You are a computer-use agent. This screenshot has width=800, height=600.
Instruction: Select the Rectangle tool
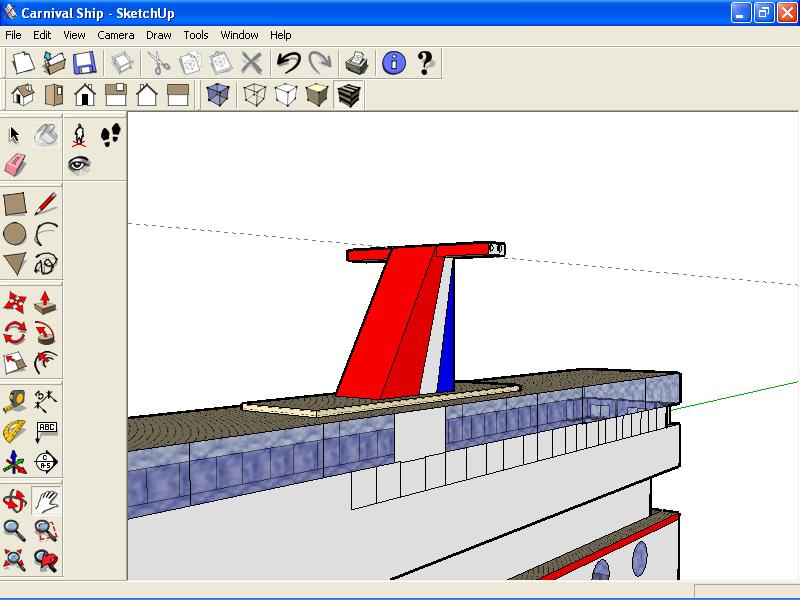click(x=14, y=204)
